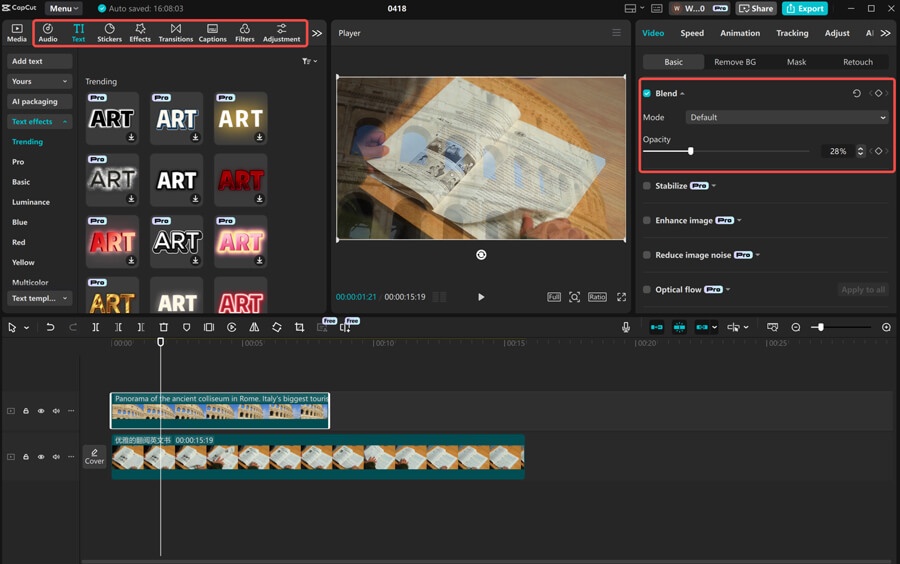Click the Reset Blend circular arrow

click(856, 93)
